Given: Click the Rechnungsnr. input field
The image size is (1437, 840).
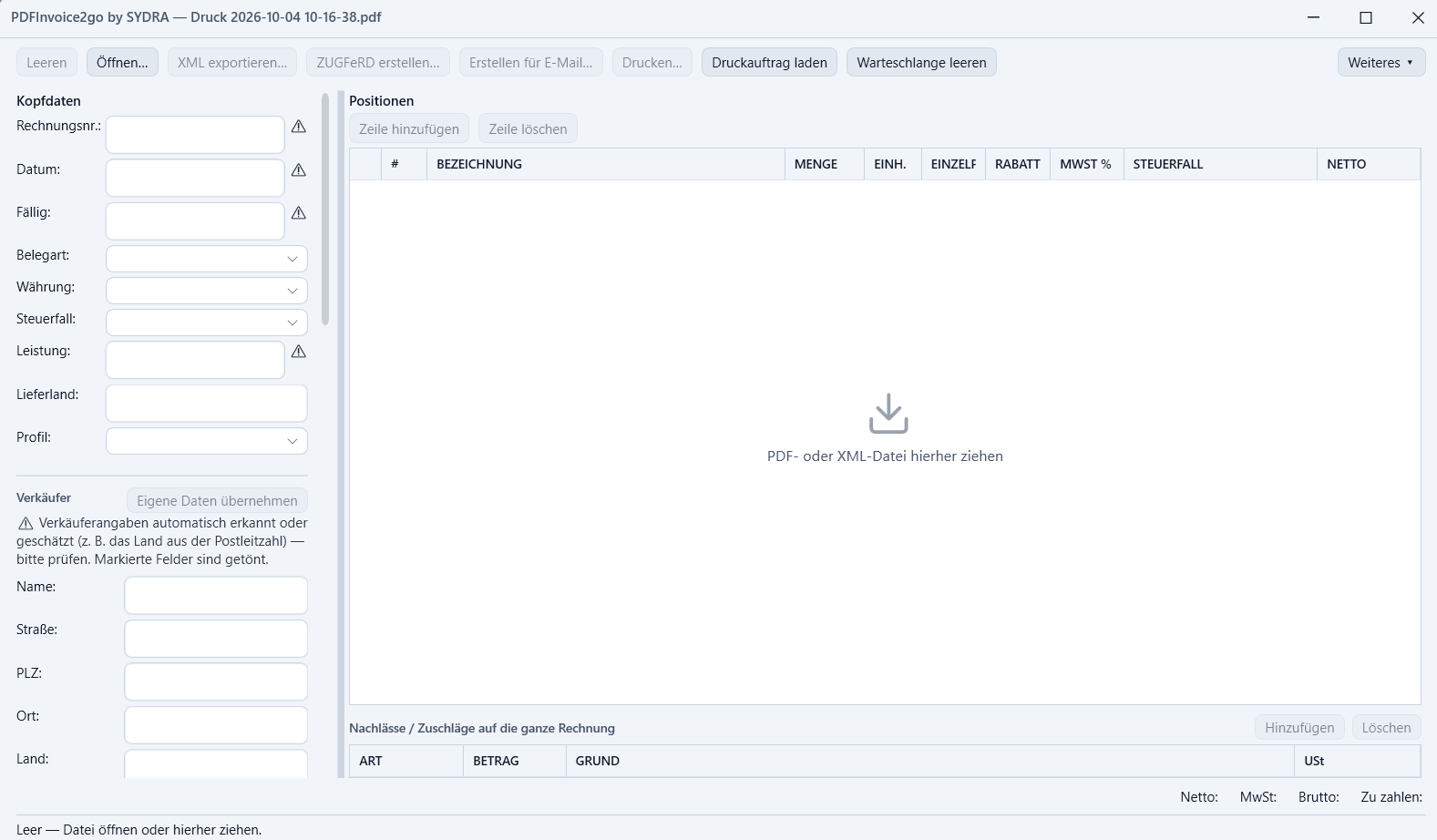Looking at the screenshot, I should click(195, 135).
